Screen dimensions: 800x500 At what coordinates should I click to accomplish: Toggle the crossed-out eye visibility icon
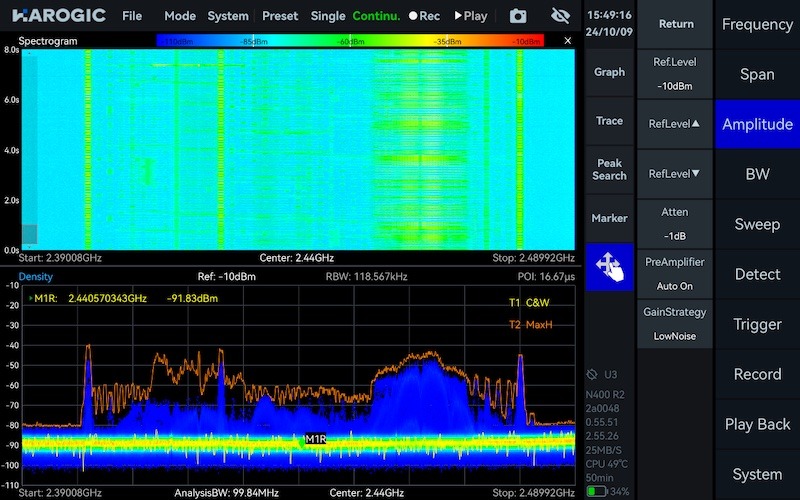pyautogui.click(x=560, y=16)
